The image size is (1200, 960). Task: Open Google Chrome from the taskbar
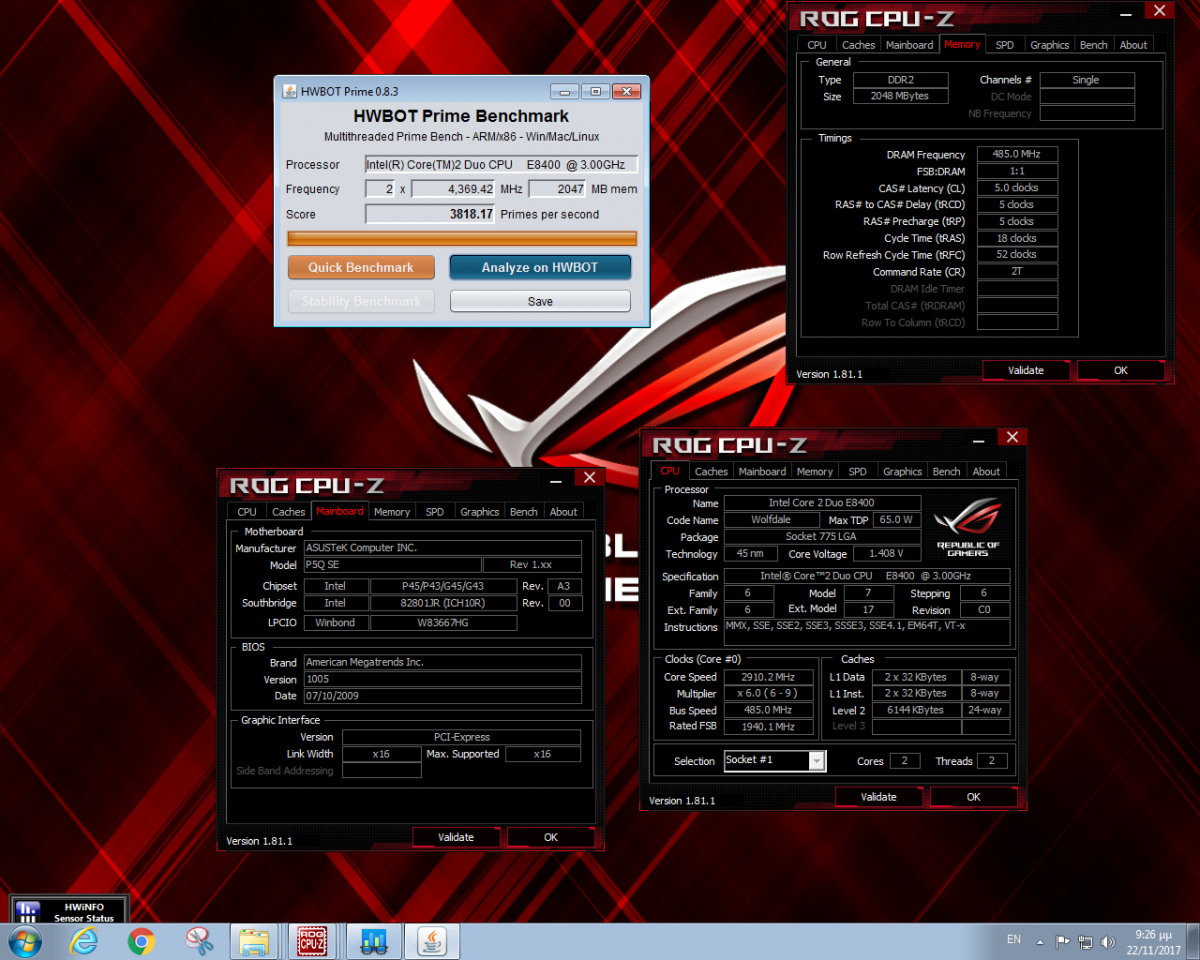point(141,941)
